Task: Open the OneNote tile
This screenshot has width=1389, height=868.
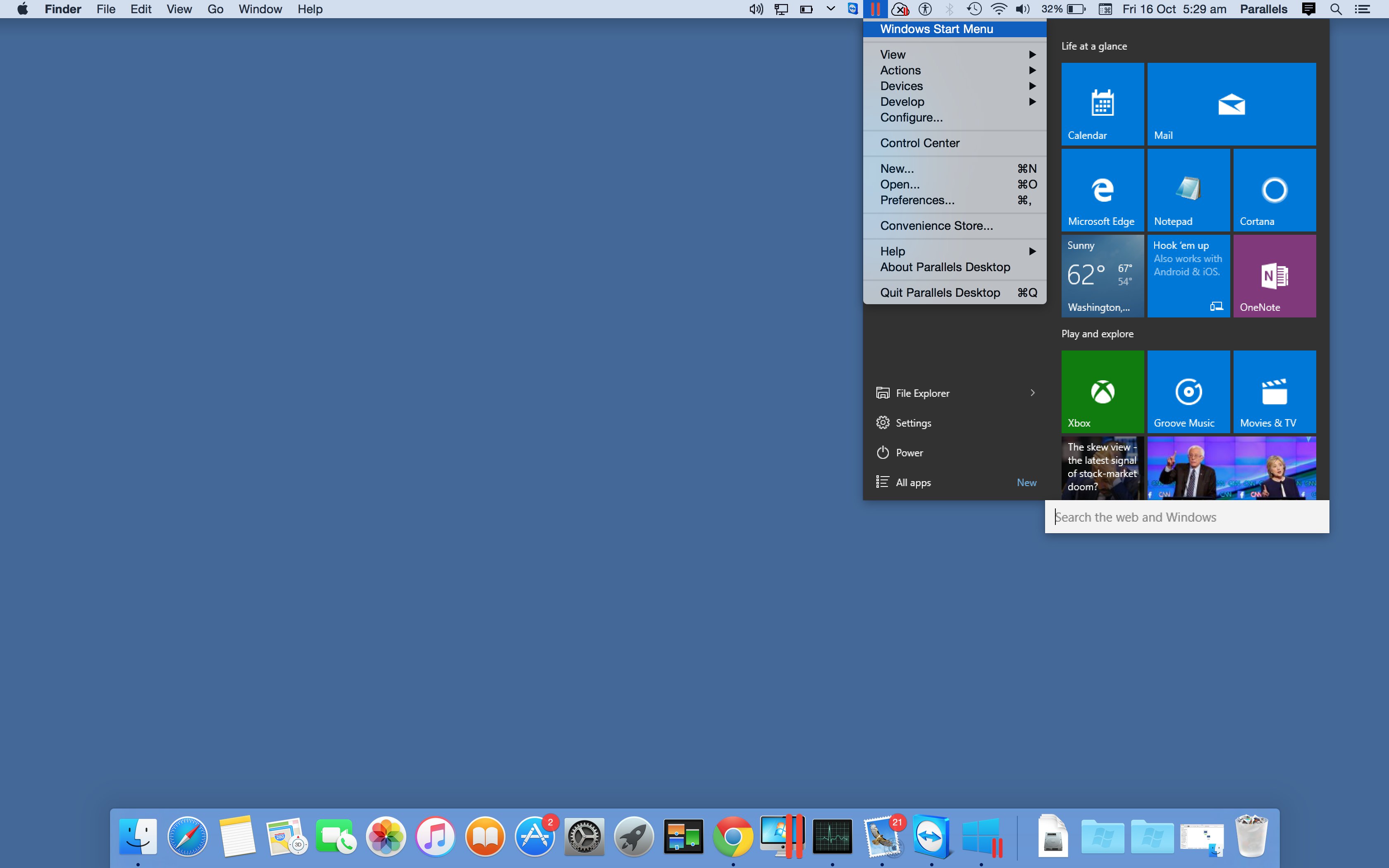Action: [1274, 276]
